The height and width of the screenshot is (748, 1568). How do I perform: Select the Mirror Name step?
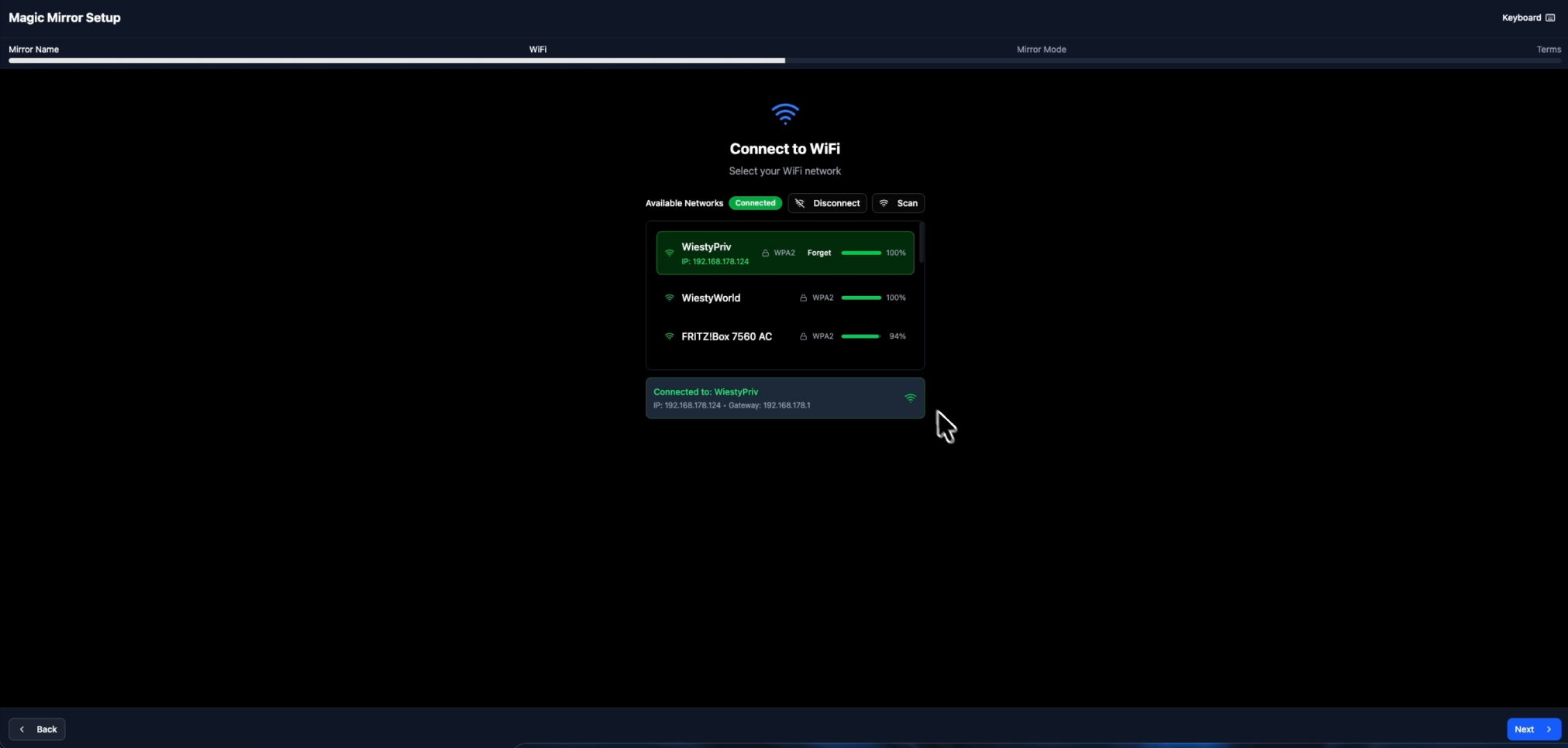(33, 49)
